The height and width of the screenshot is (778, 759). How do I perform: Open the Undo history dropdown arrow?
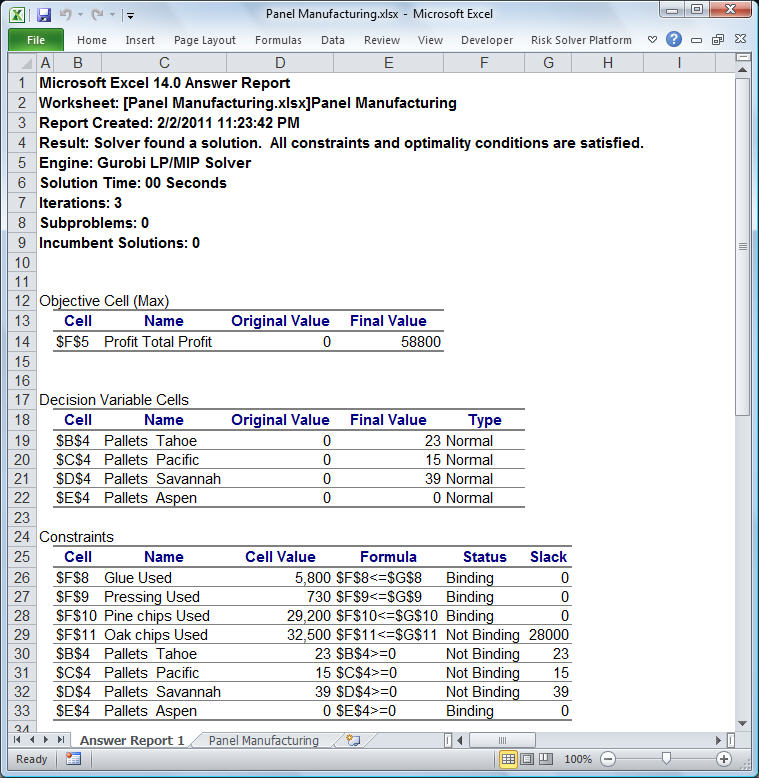[80, 15]
